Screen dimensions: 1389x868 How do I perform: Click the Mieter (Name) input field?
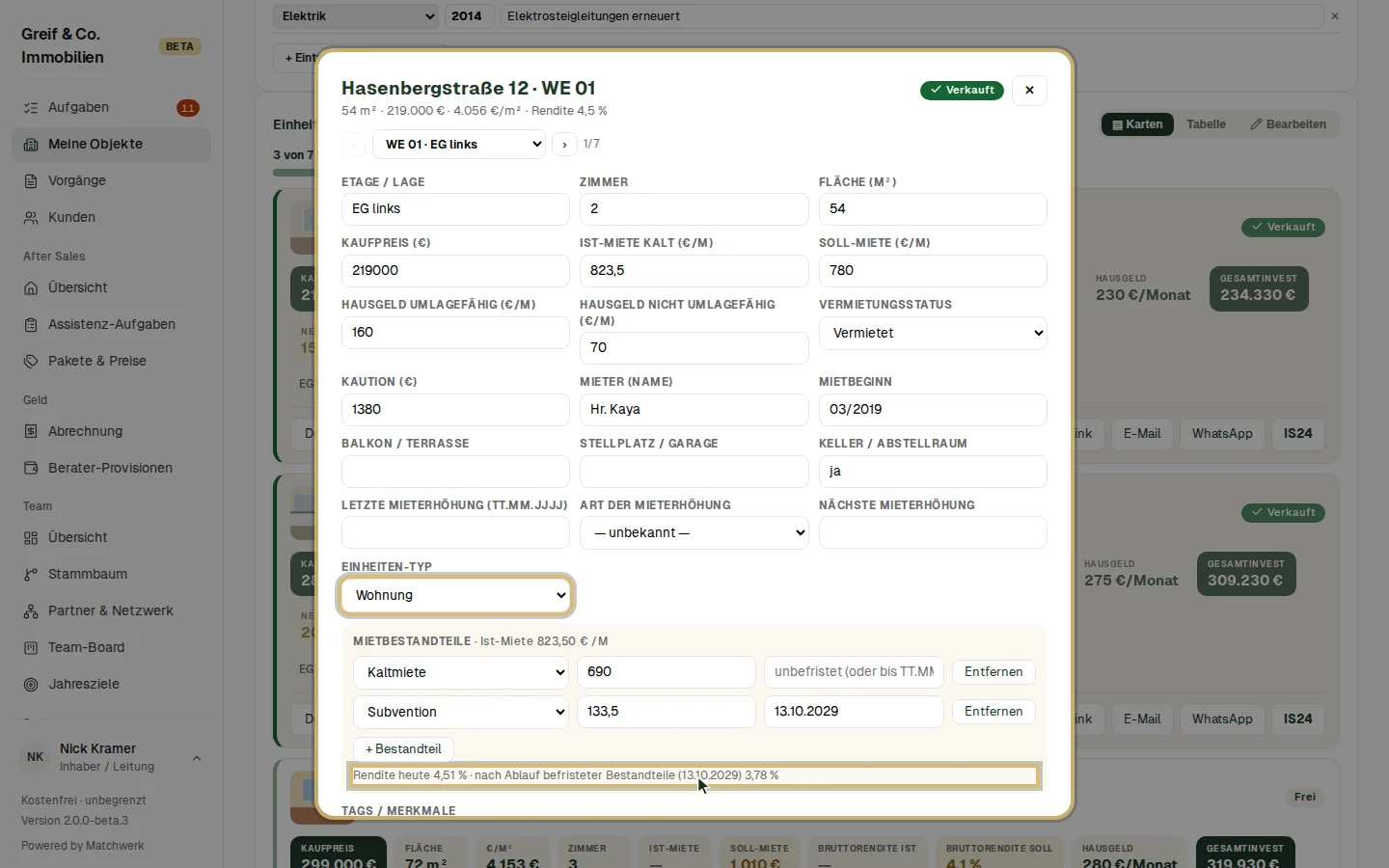coord(694,410)
